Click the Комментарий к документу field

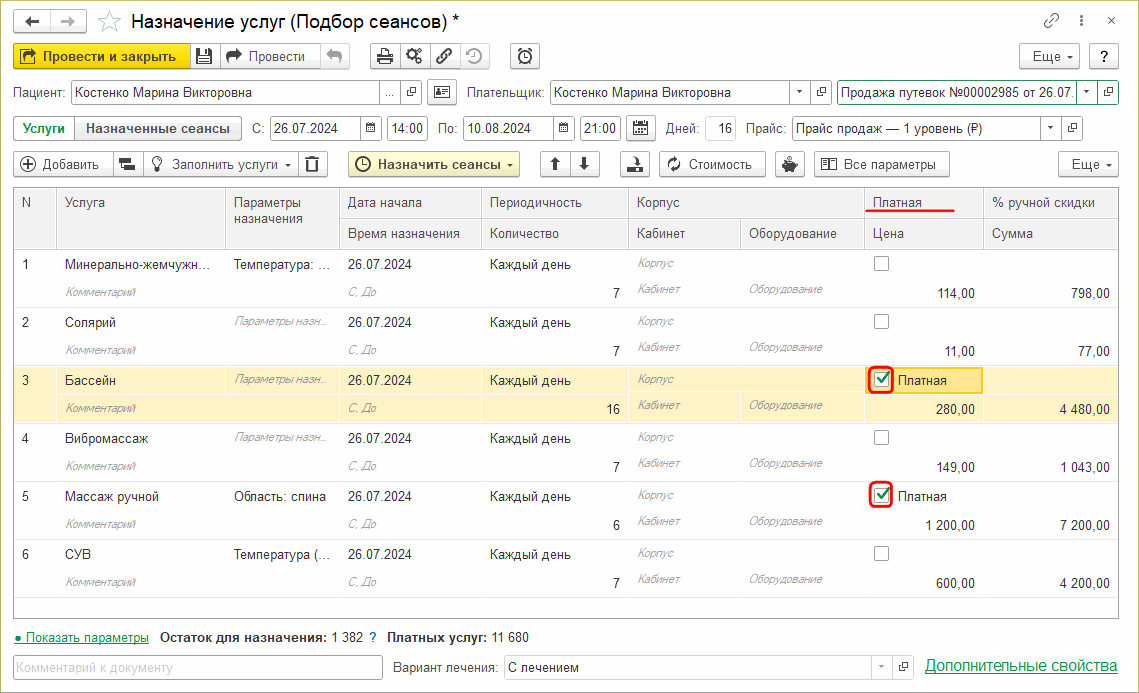click(198, 667)
